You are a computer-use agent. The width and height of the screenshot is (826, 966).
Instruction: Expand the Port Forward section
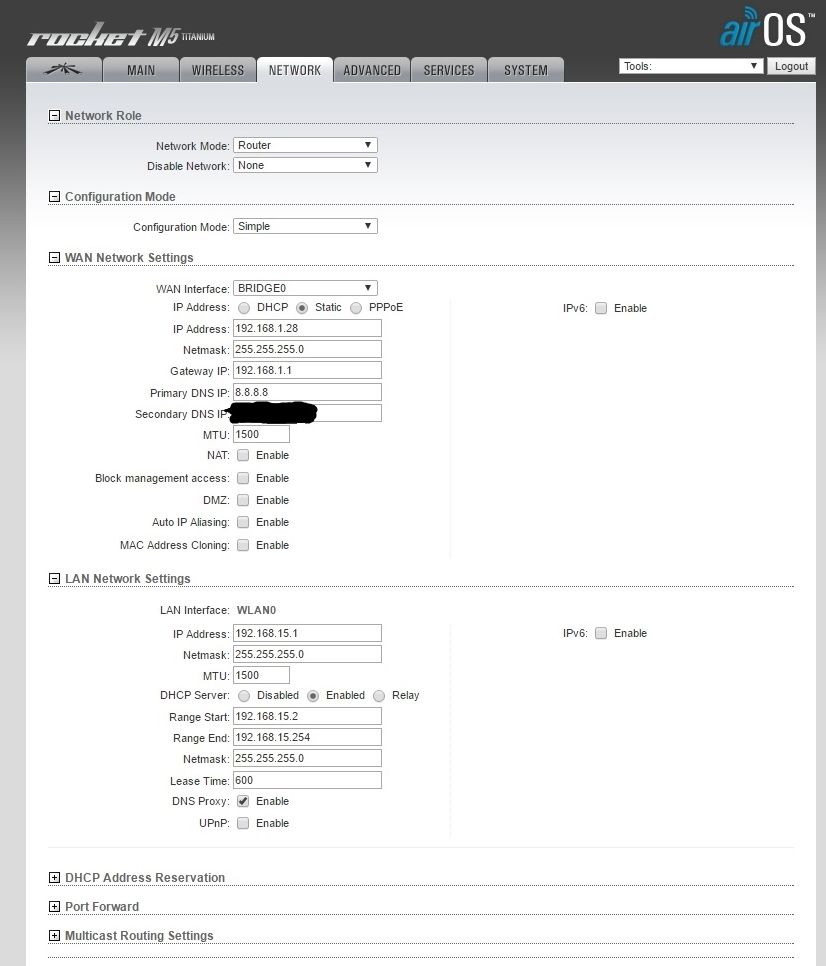point(54,907)
